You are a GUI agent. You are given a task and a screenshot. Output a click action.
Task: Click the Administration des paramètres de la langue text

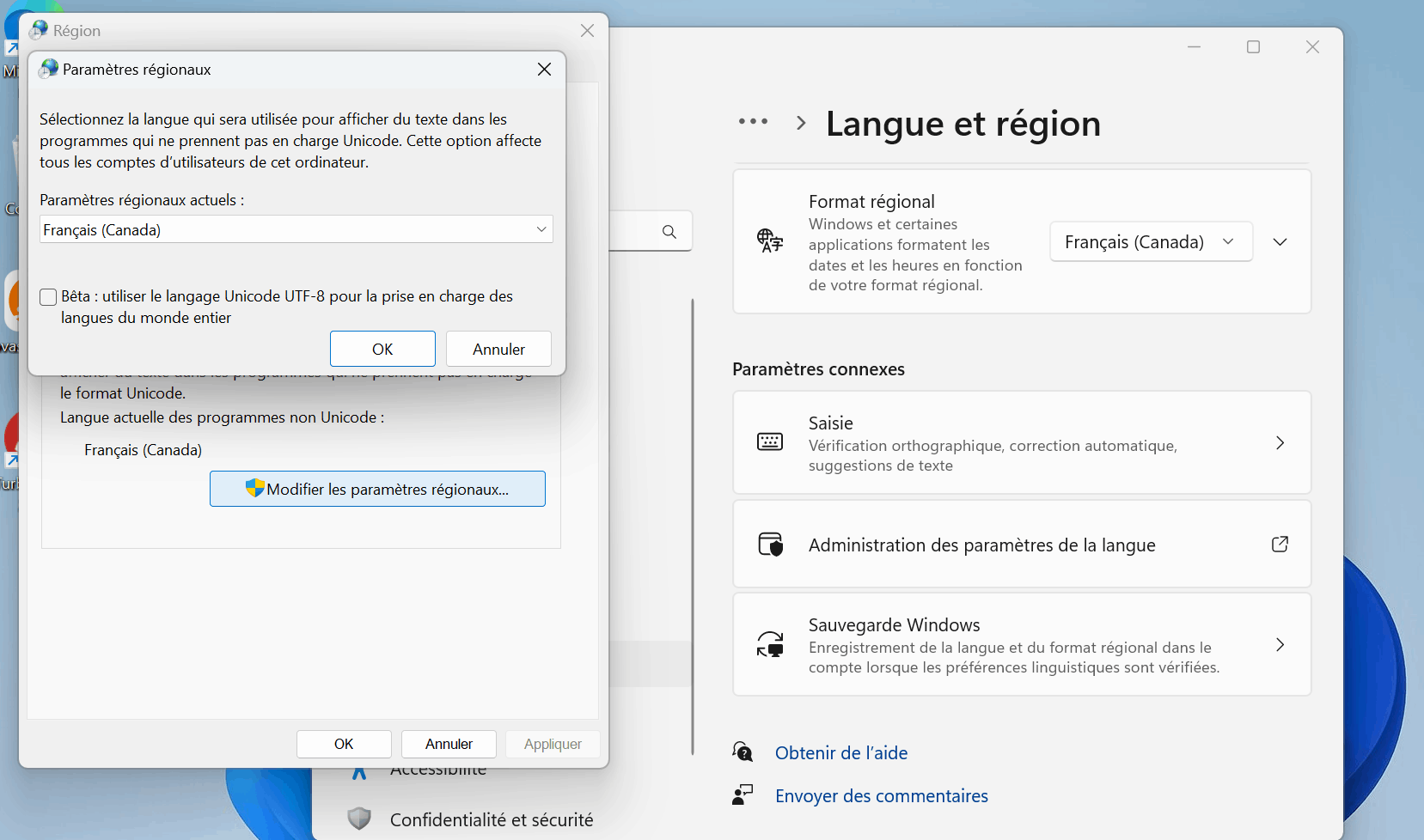[x=981, y=545]
